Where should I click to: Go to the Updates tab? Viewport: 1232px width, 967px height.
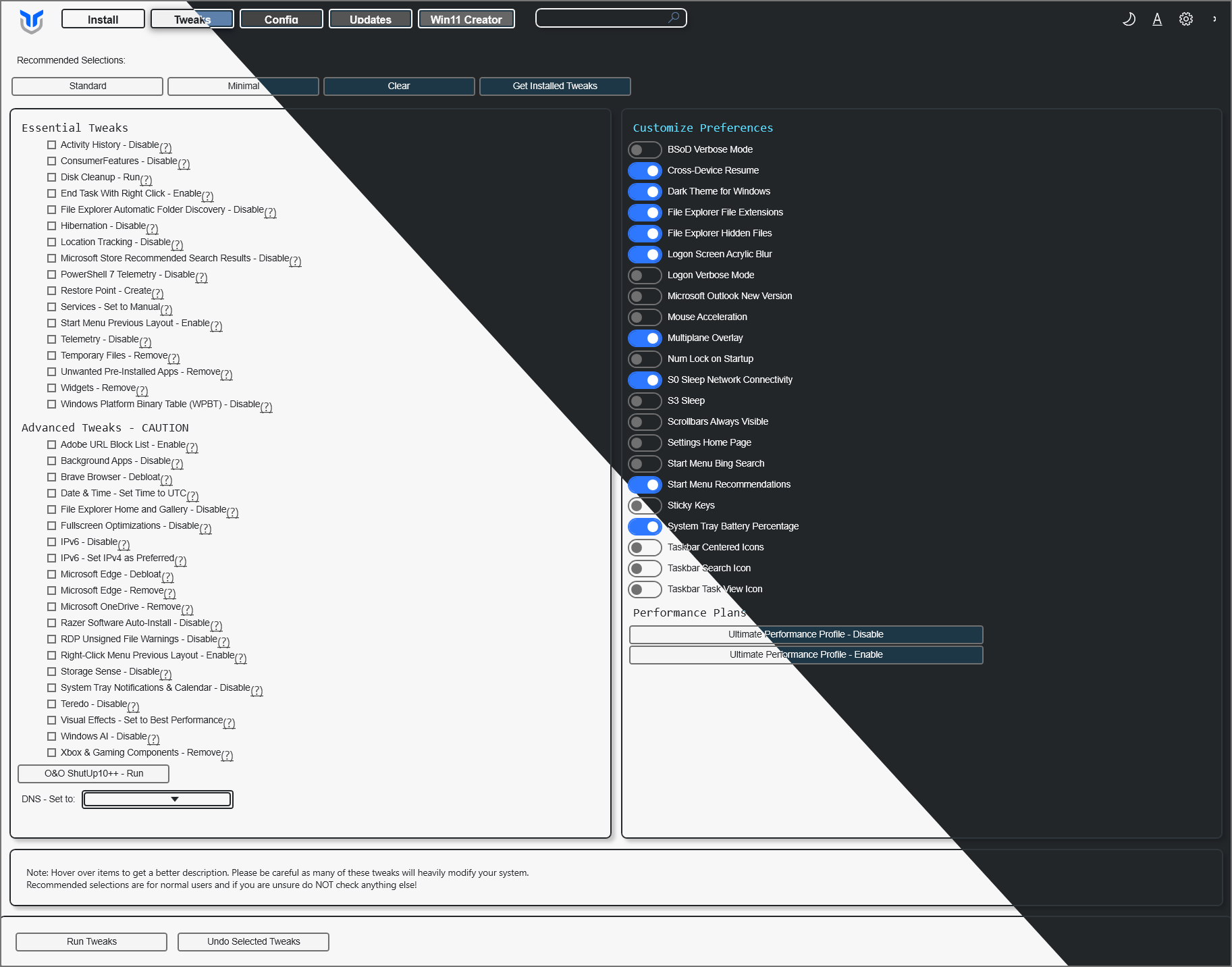tap(371, 19)
